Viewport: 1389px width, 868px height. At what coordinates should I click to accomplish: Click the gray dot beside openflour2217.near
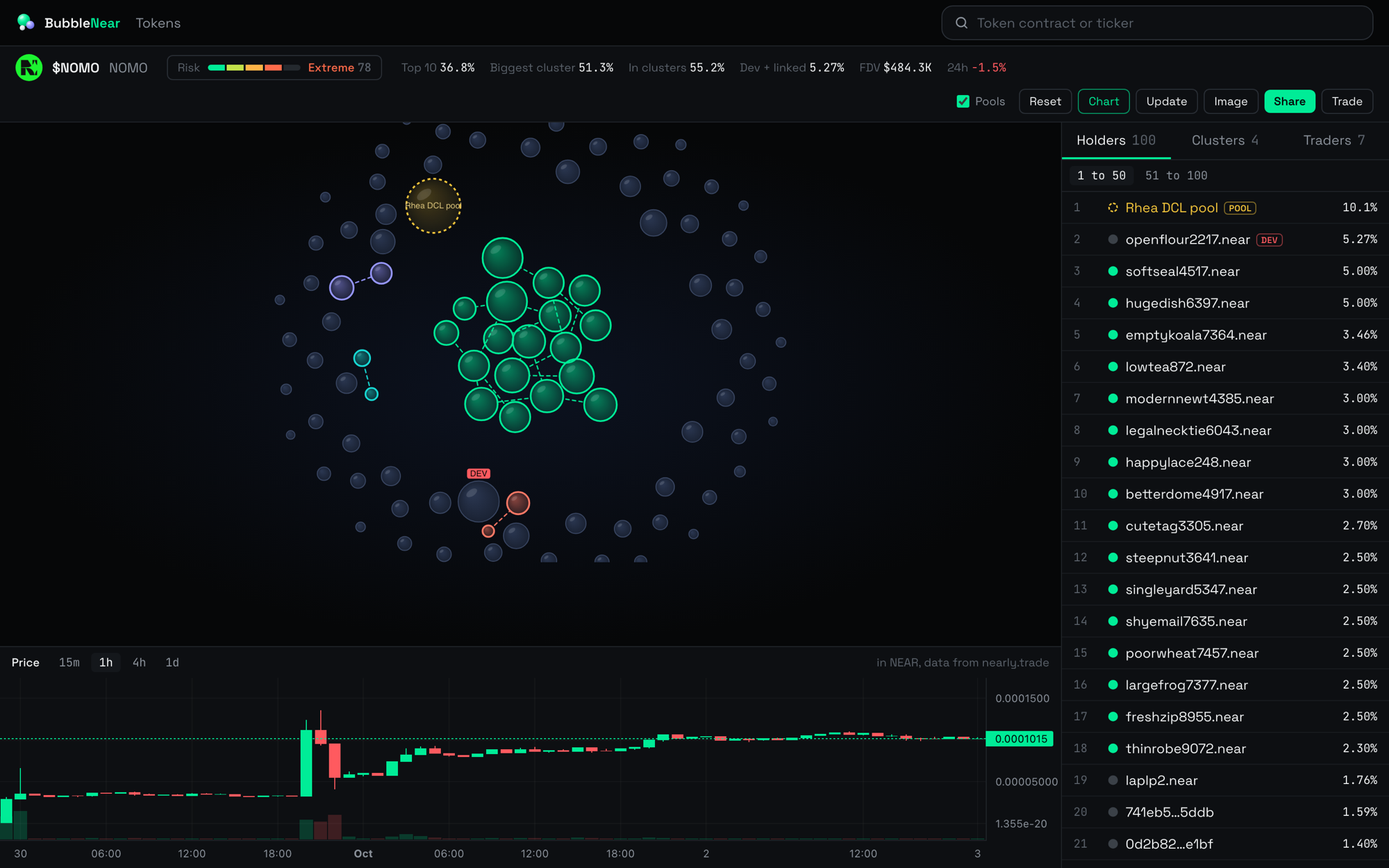click(x=1113, y=240)
